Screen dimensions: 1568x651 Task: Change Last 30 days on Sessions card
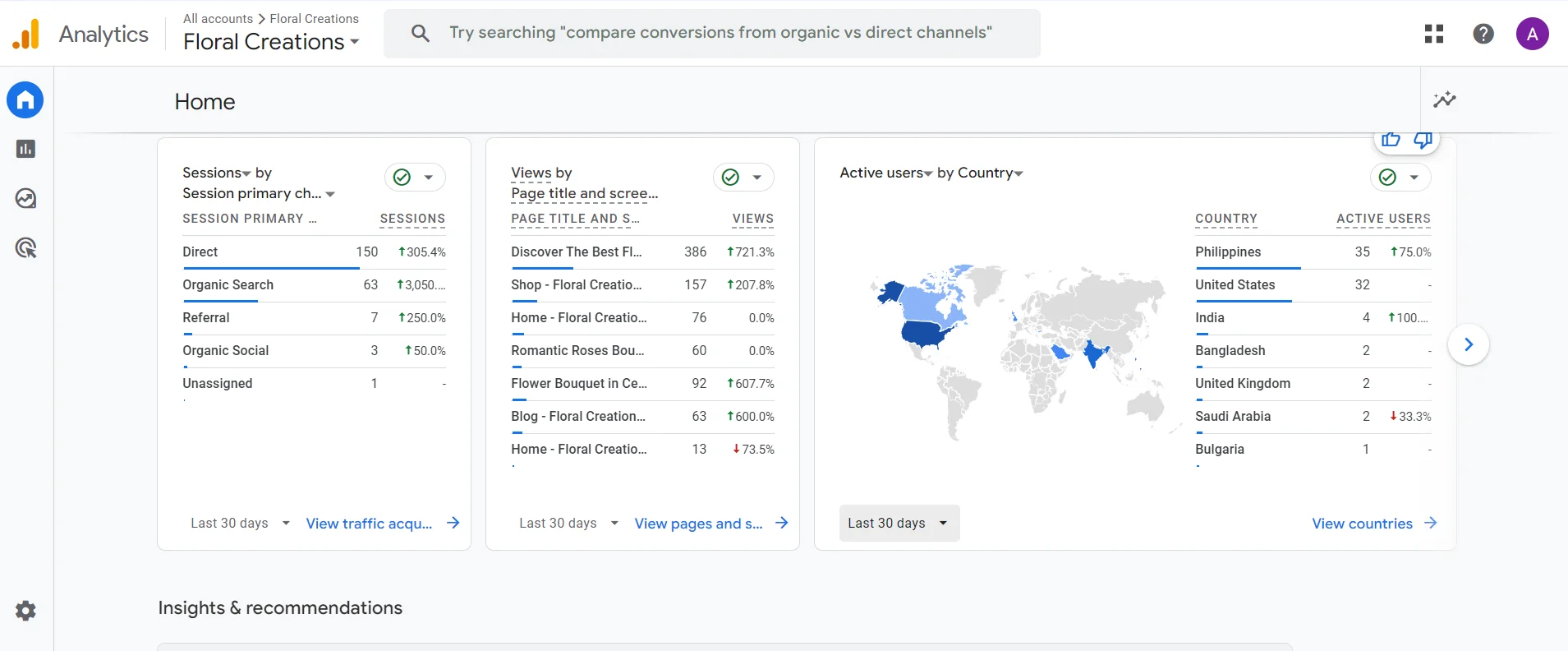coord(240,523)
